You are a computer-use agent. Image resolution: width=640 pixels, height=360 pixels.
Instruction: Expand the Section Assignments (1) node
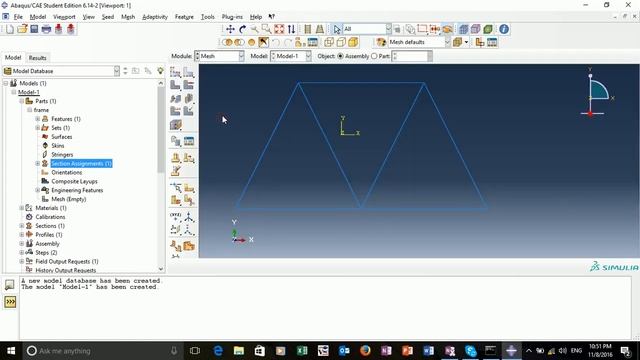pyautogui.click(x=38, y=163)
